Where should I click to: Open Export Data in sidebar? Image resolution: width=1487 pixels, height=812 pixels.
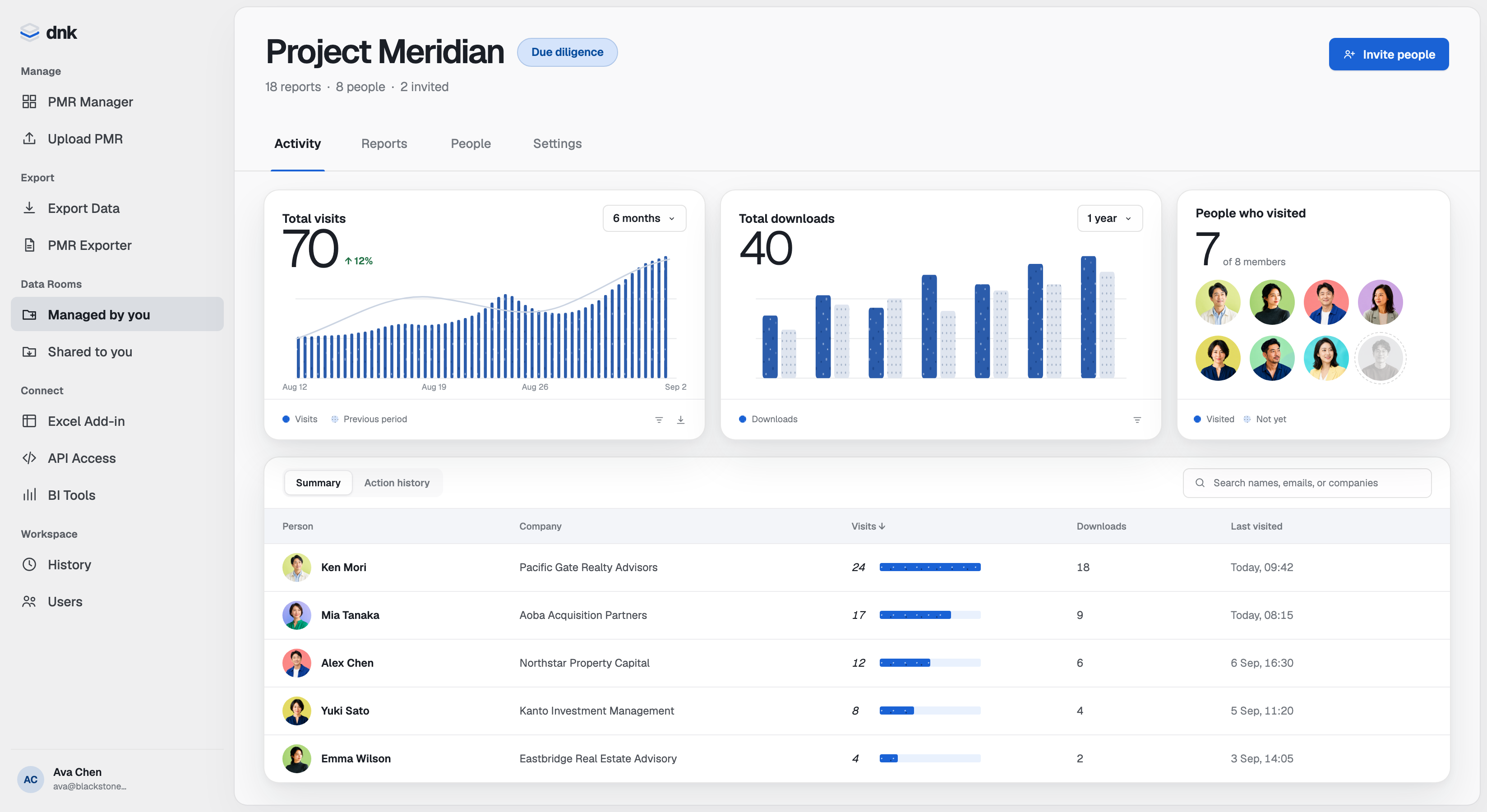tap(117, 208)
